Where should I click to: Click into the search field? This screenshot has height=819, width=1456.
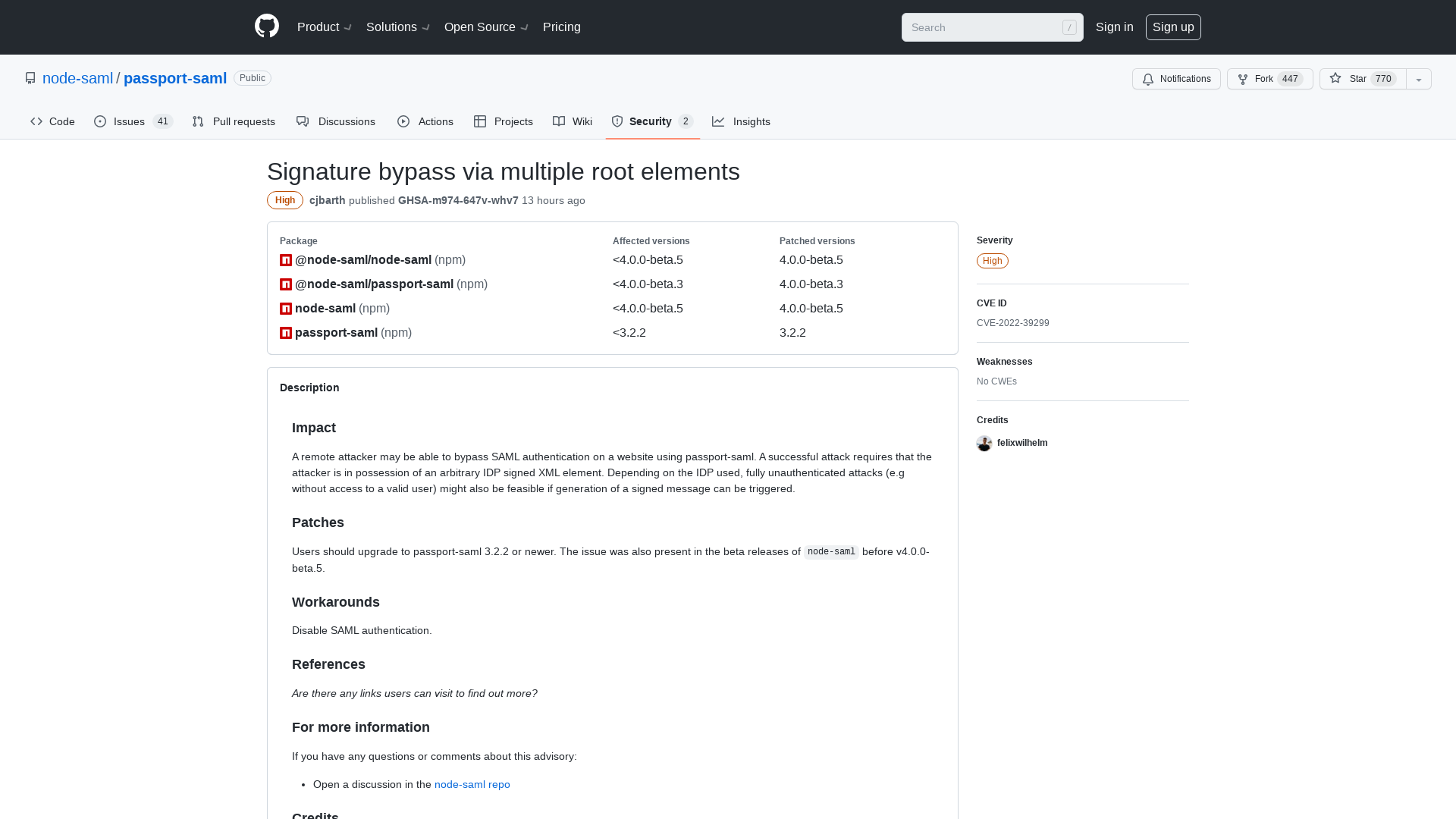[x=986, y=27]
